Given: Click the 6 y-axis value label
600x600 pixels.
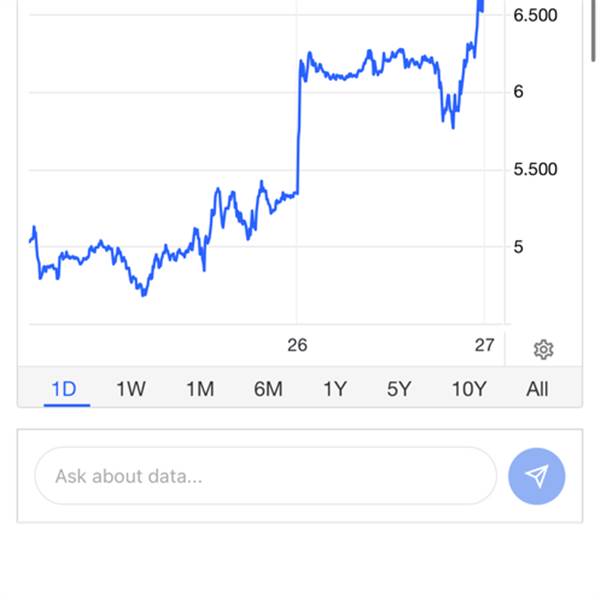Looking at the screenshot, I should 519,92.
